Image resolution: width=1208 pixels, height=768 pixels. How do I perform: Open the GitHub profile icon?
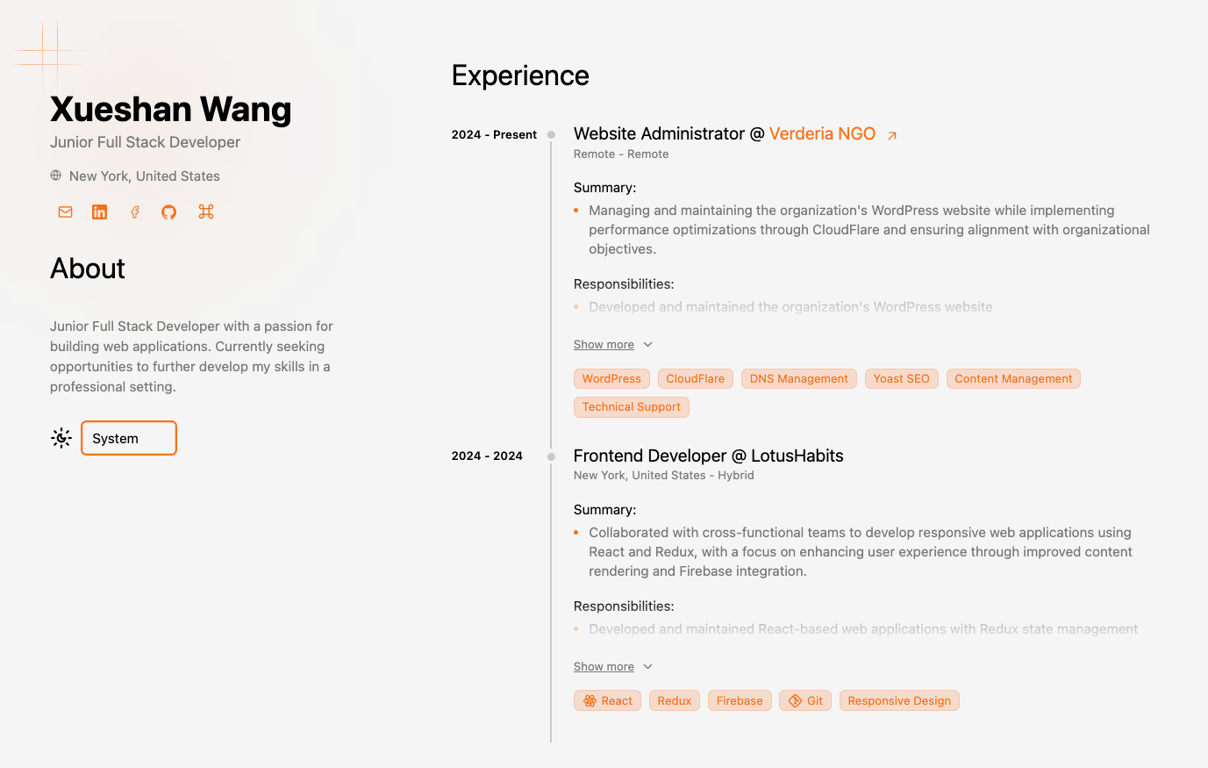(x=169, y=212)
